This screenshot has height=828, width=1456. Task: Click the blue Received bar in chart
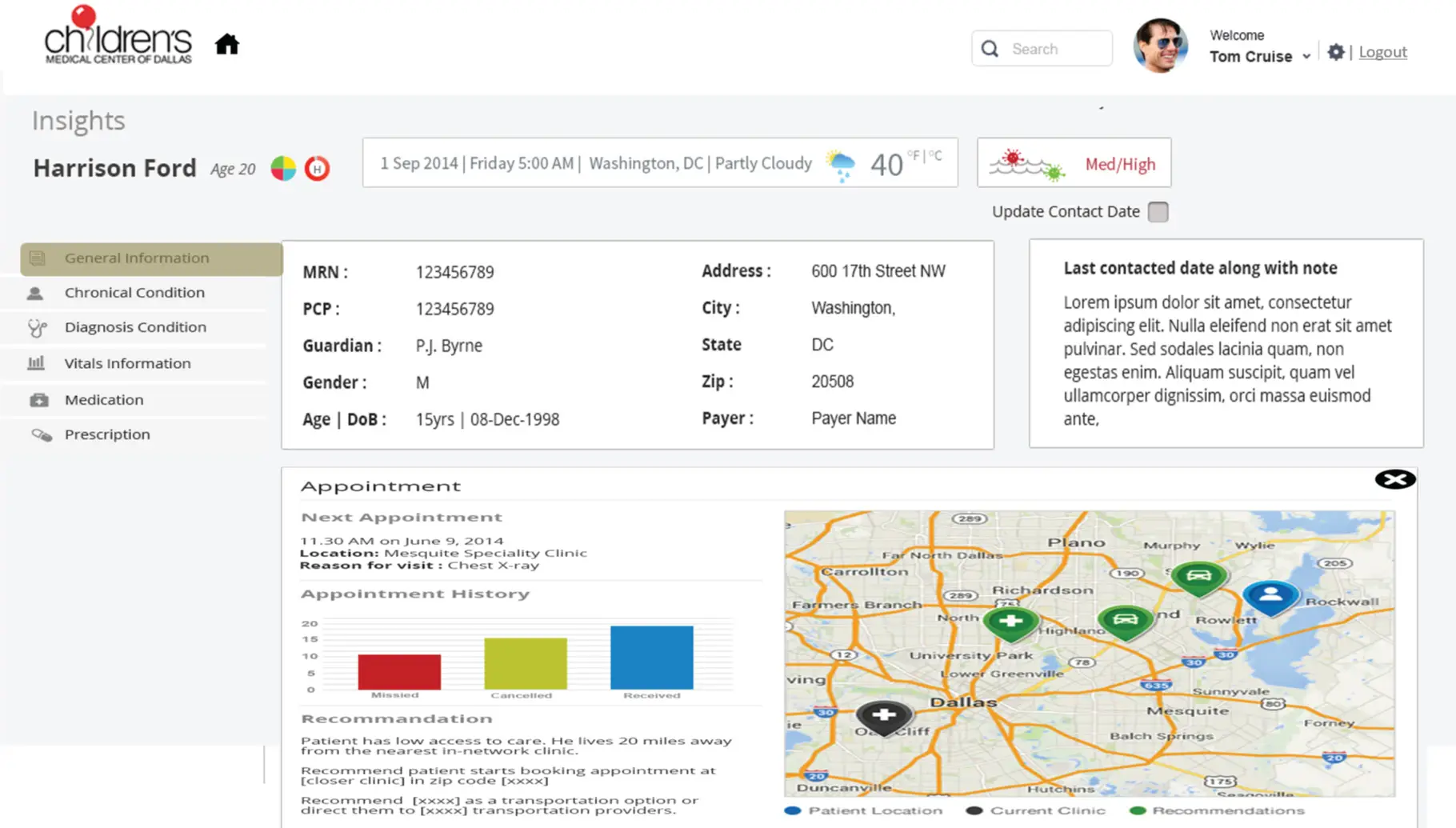click(x=651, y=658)
